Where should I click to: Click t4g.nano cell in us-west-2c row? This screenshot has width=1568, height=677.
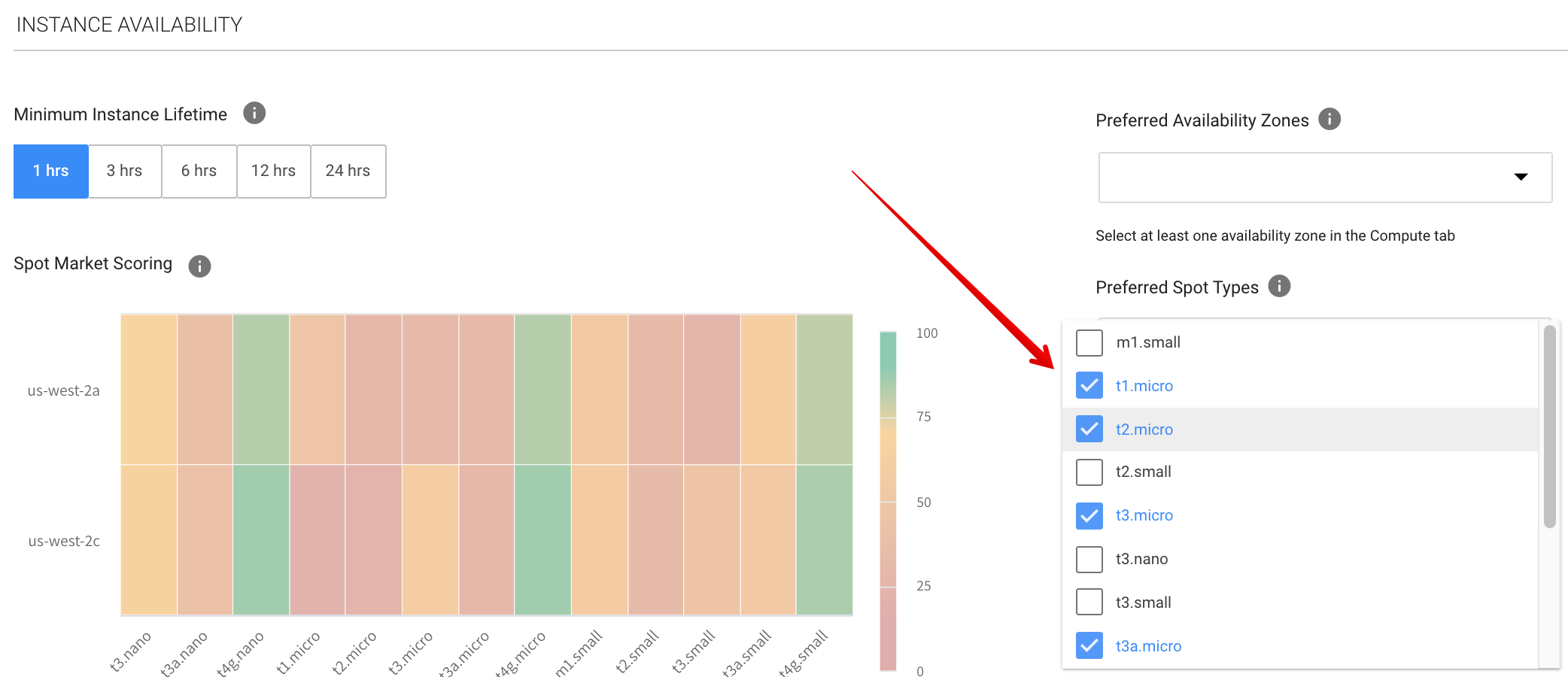(261, 540)
